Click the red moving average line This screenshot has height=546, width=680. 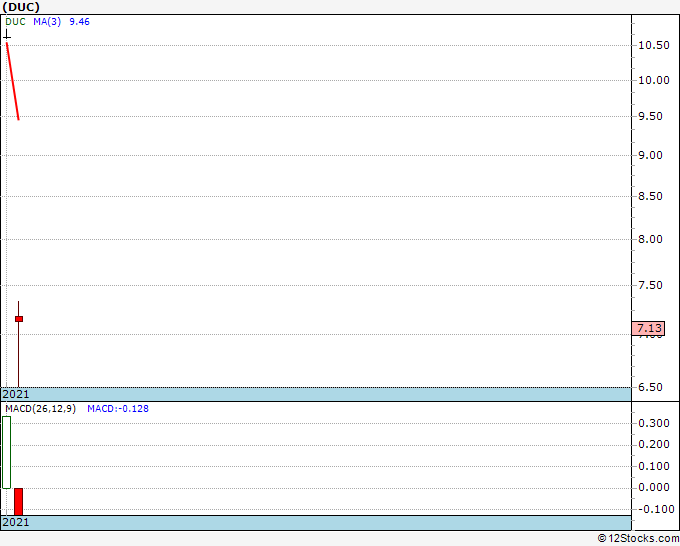point(13,81)
